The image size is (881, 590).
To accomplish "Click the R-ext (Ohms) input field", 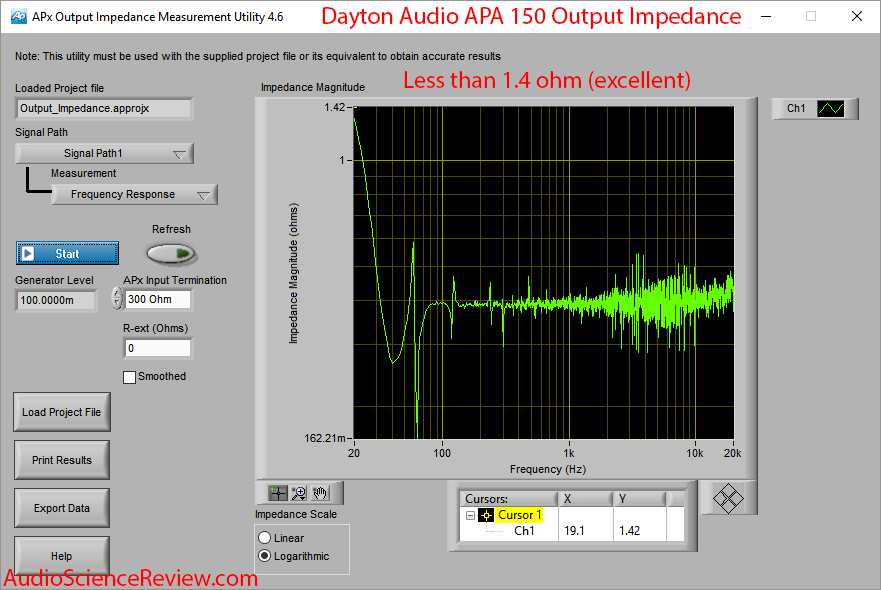I will point(158,348).
